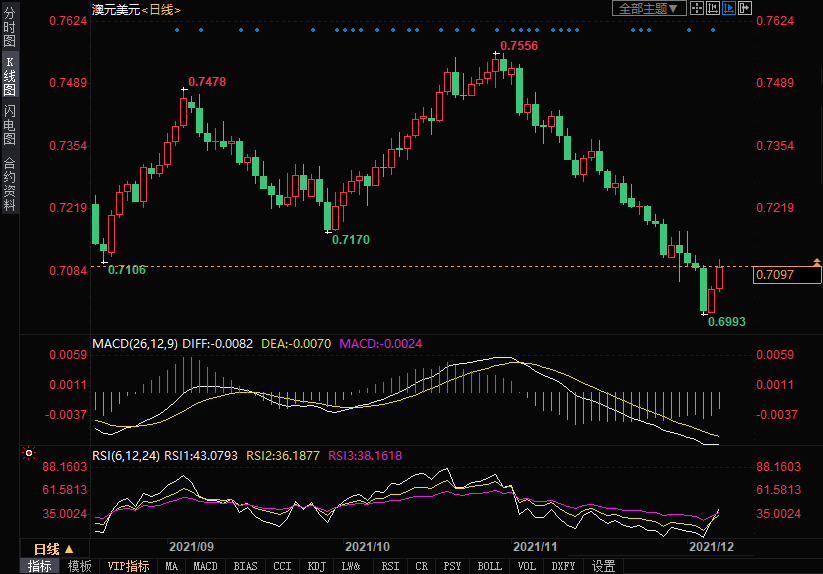Toggle the KDJ indicator button
The image size is (823, 574).
(x=316, y=566)
